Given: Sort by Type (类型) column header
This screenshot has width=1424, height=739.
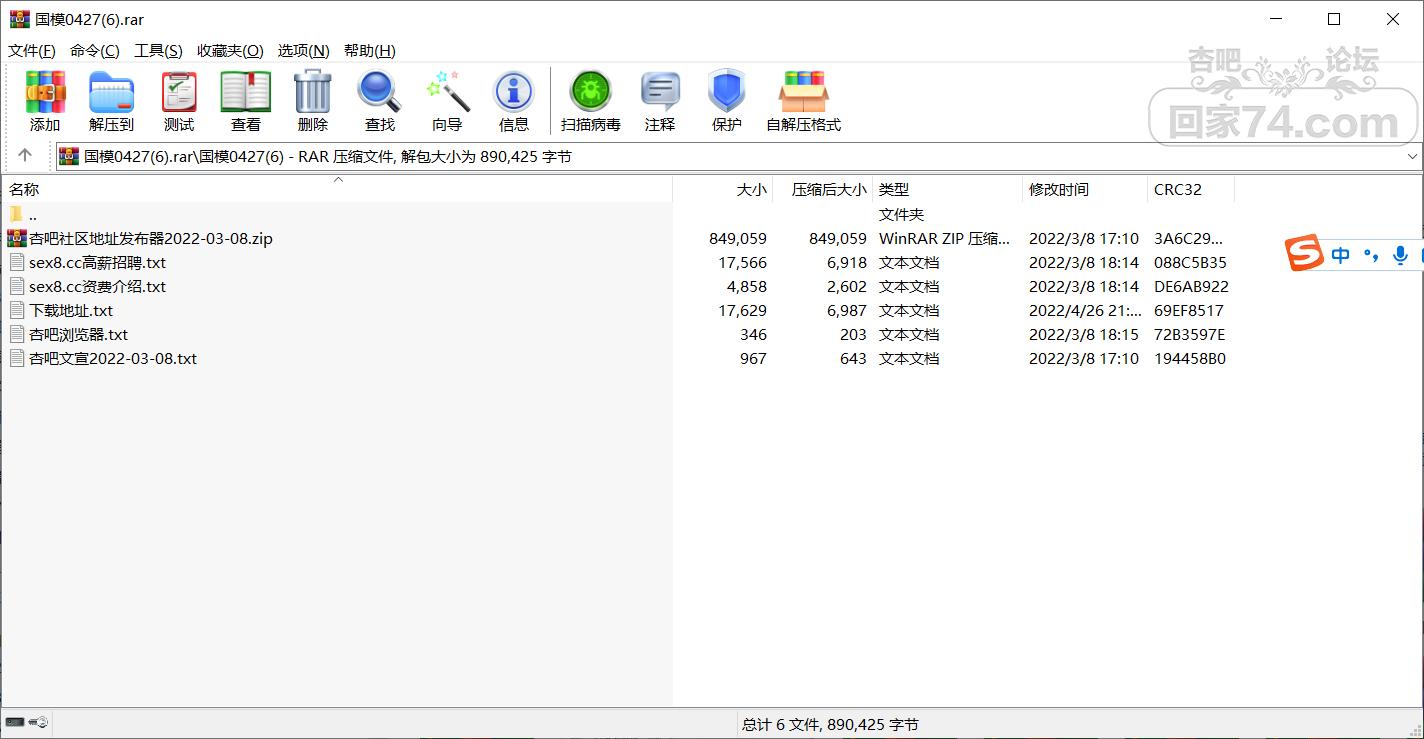Looking at the screenshot, I should pyautogui.click(x=948, y=189).
